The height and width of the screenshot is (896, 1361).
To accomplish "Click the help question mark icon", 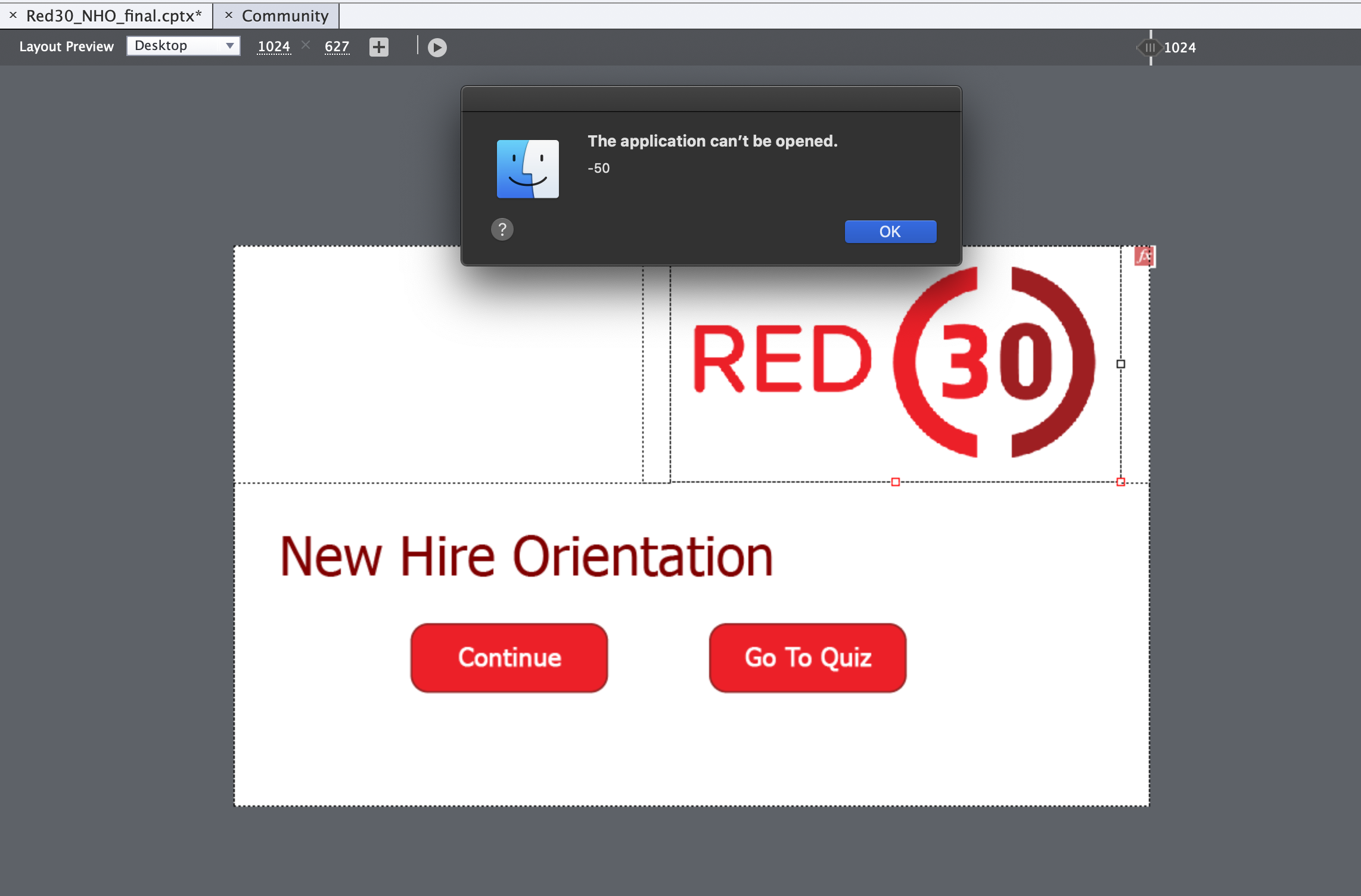I will 502,229.
